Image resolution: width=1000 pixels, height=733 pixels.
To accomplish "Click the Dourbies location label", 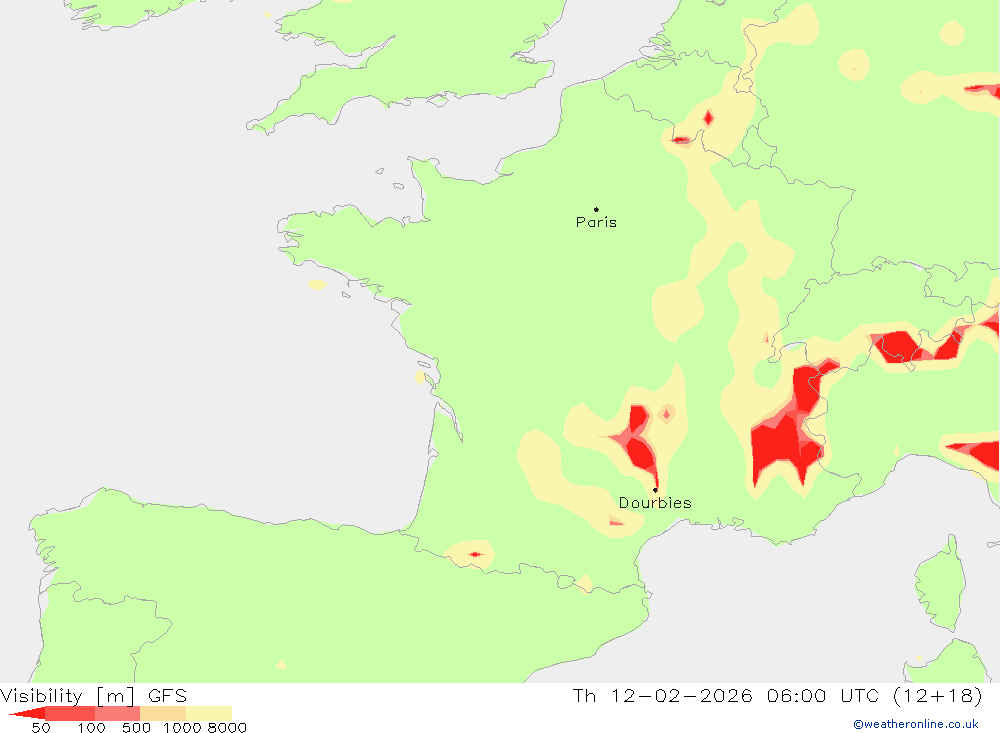I will click(x=655, y=503).
